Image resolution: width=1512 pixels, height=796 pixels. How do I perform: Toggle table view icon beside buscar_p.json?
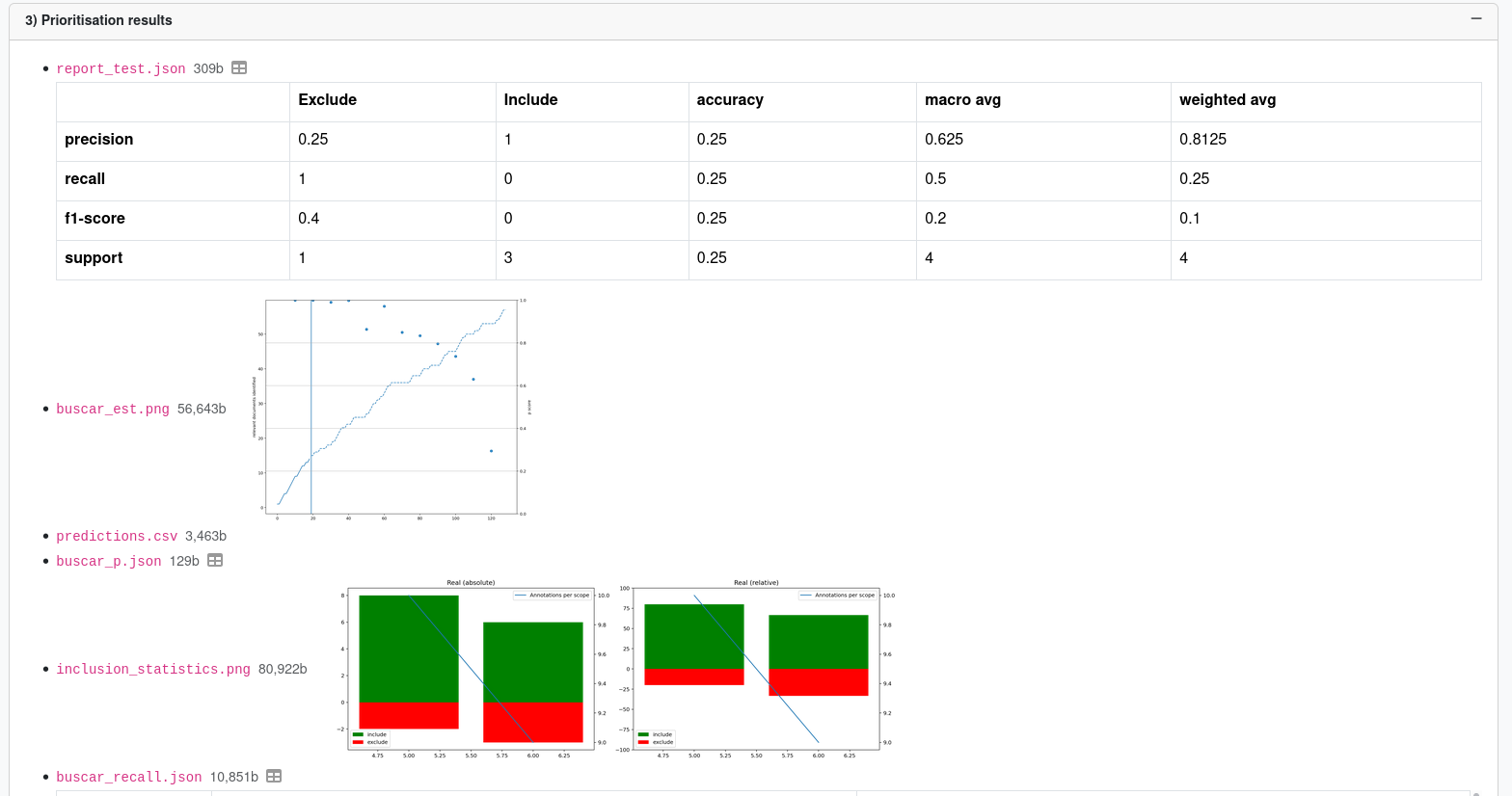click(215, 561)
